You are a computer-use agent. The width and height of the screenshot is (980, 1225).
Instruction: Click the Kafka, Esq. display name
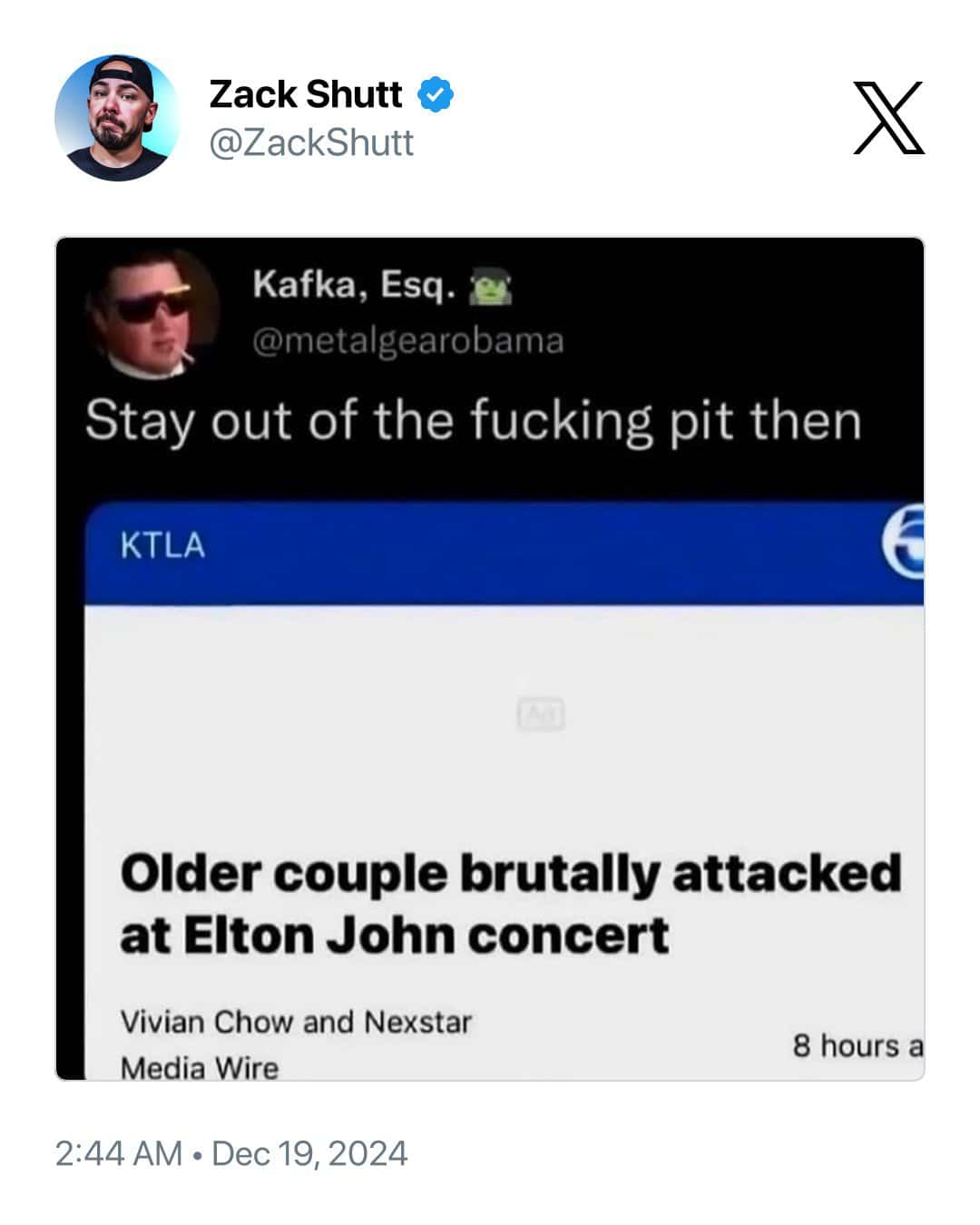click(x=354, y=285)
